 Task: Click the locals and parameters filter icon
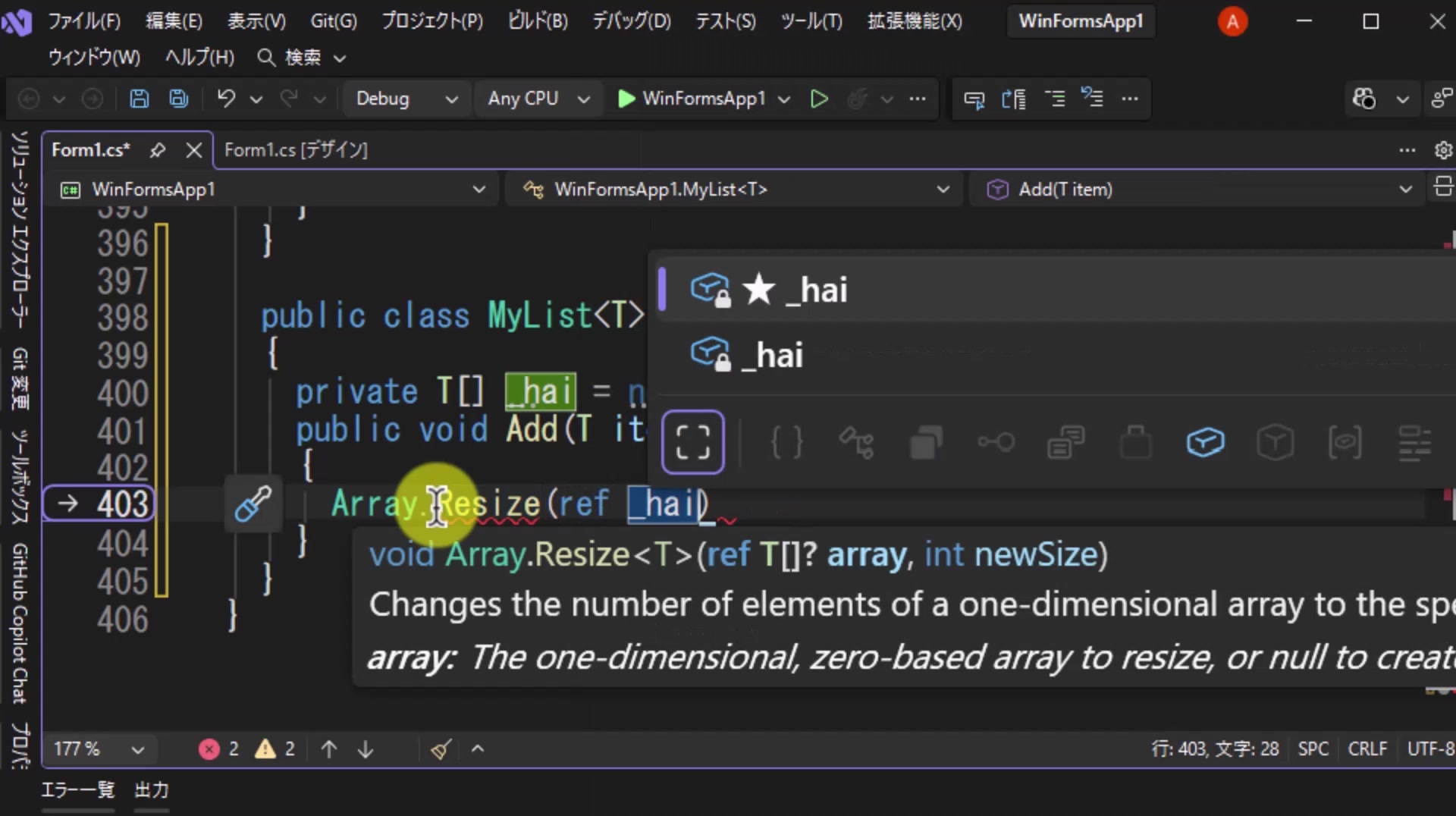[1345, 442]
